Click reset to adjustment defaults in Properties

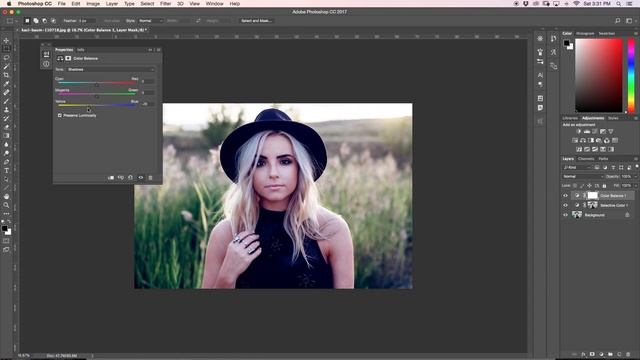[x=131, y=178]
